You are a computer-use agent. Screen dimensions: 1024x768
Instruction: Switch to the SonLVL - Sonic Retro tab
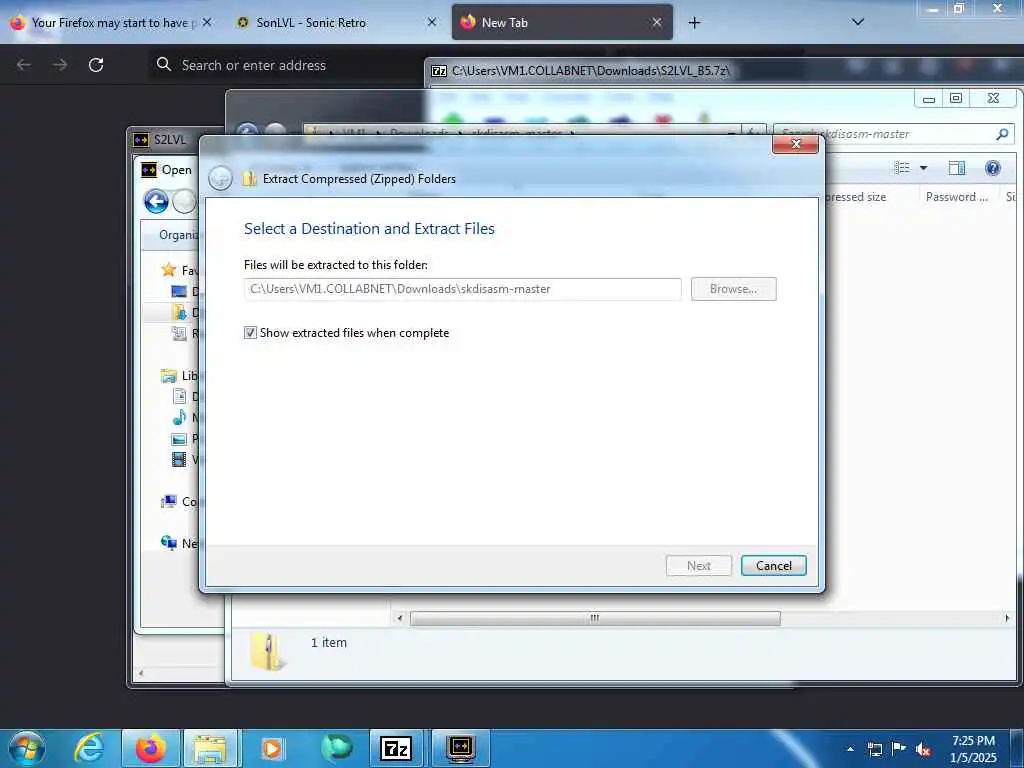click(x=311, y=23)
